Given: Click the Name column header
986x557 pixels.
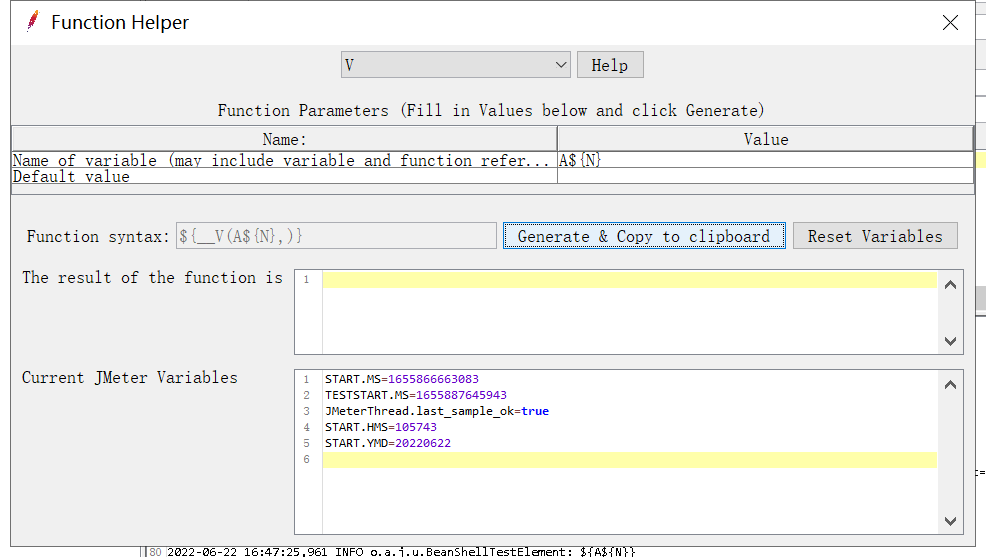Looking at the screenshot, I should coord(284,139).
